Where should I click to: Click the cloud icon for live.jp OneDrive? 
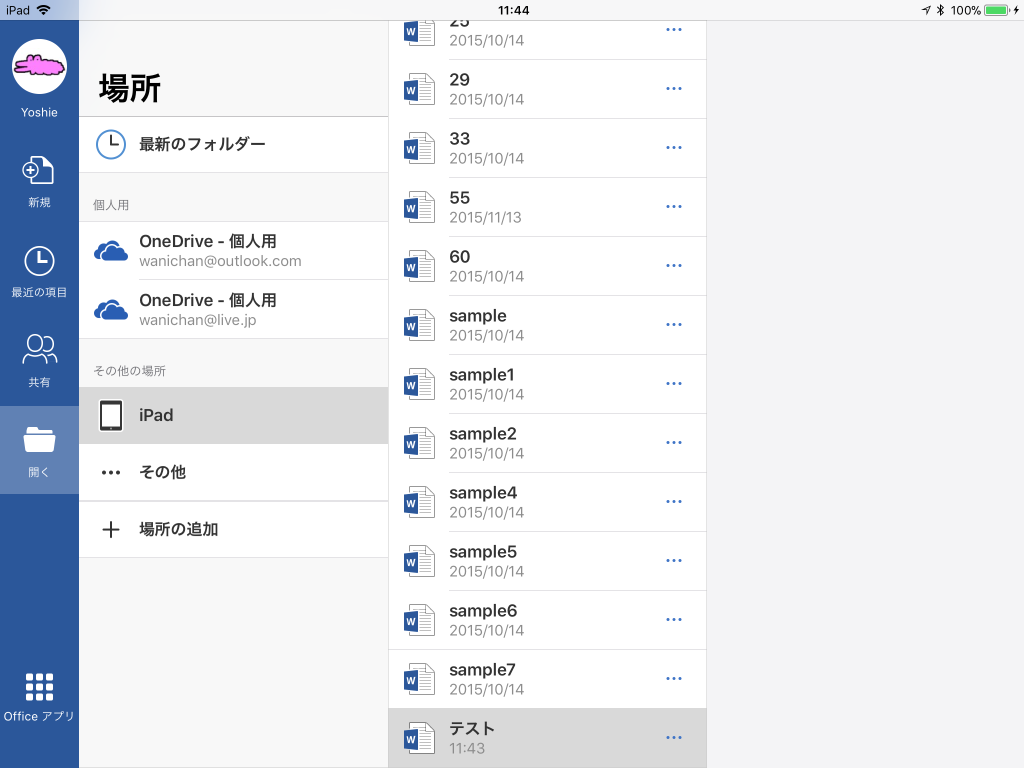click(x=111, y=310)
